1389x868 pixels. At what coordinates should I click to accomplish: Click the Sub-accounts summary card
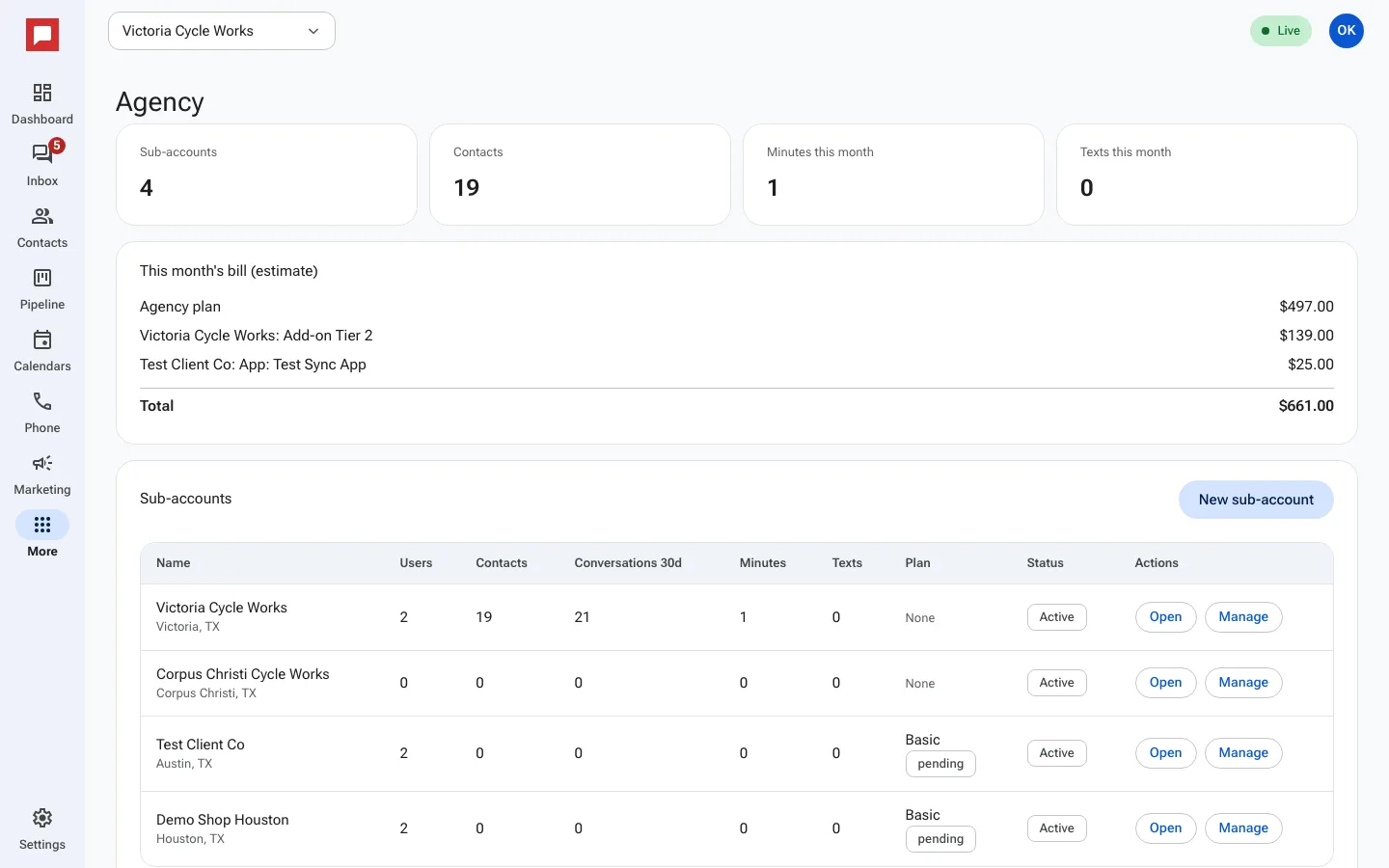click(266, 175)
